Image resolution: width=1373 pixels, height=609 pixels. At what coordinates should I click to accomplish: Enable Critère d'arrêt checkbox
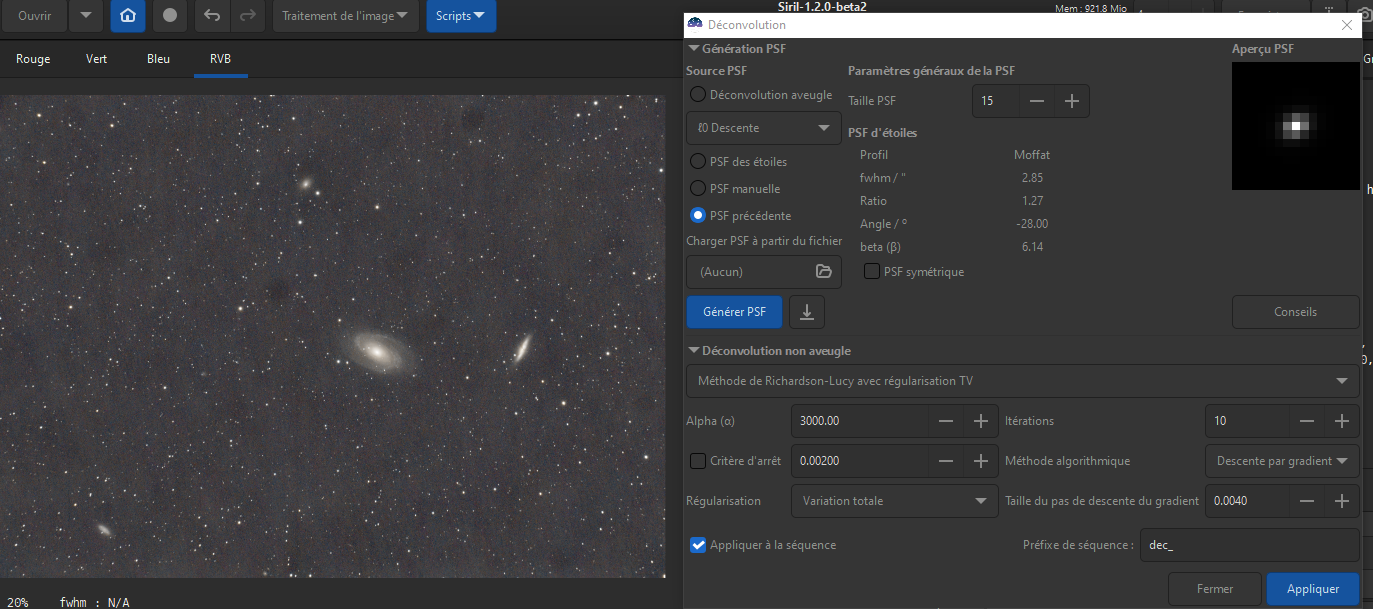click(x=698, y=461)
